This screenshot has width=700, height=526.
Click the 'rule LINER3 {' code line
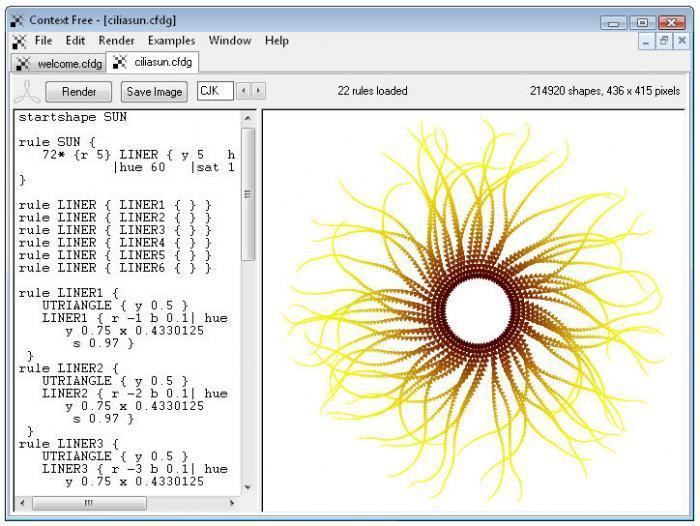[x=69, y=444]
